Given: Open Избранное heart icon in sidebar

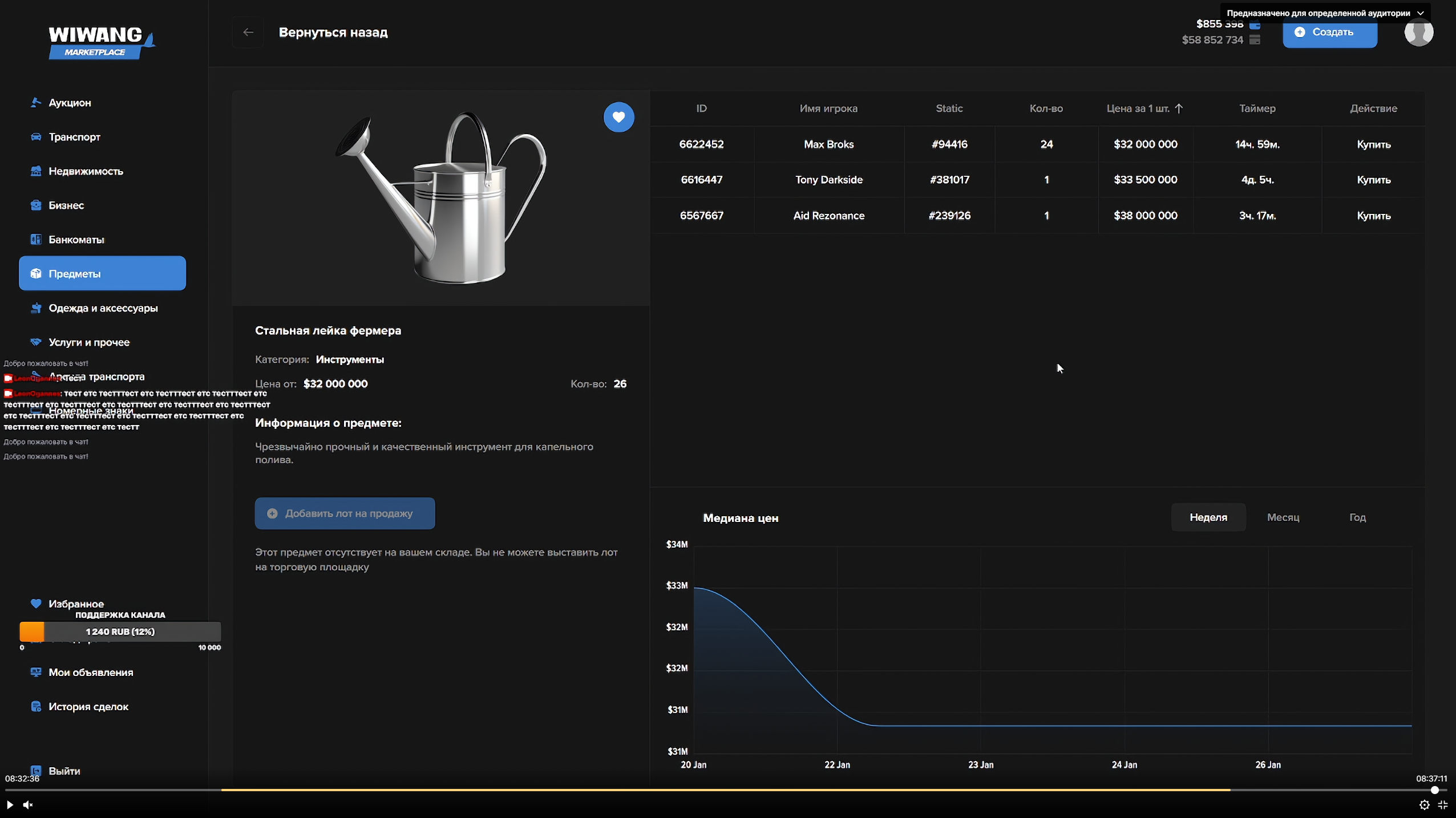Looking at the screenshot, I should pyautogui.click(x=36, y=604).
